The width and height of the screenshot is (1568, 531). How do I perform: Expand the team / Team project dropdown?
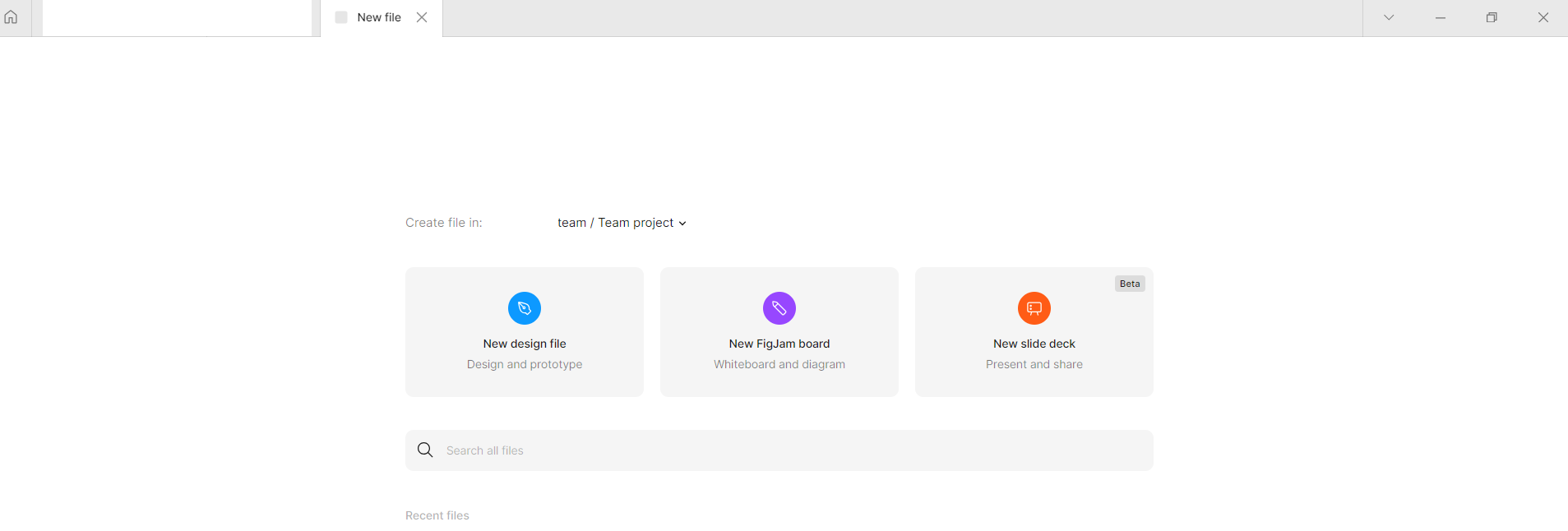[x=622, y=223]
